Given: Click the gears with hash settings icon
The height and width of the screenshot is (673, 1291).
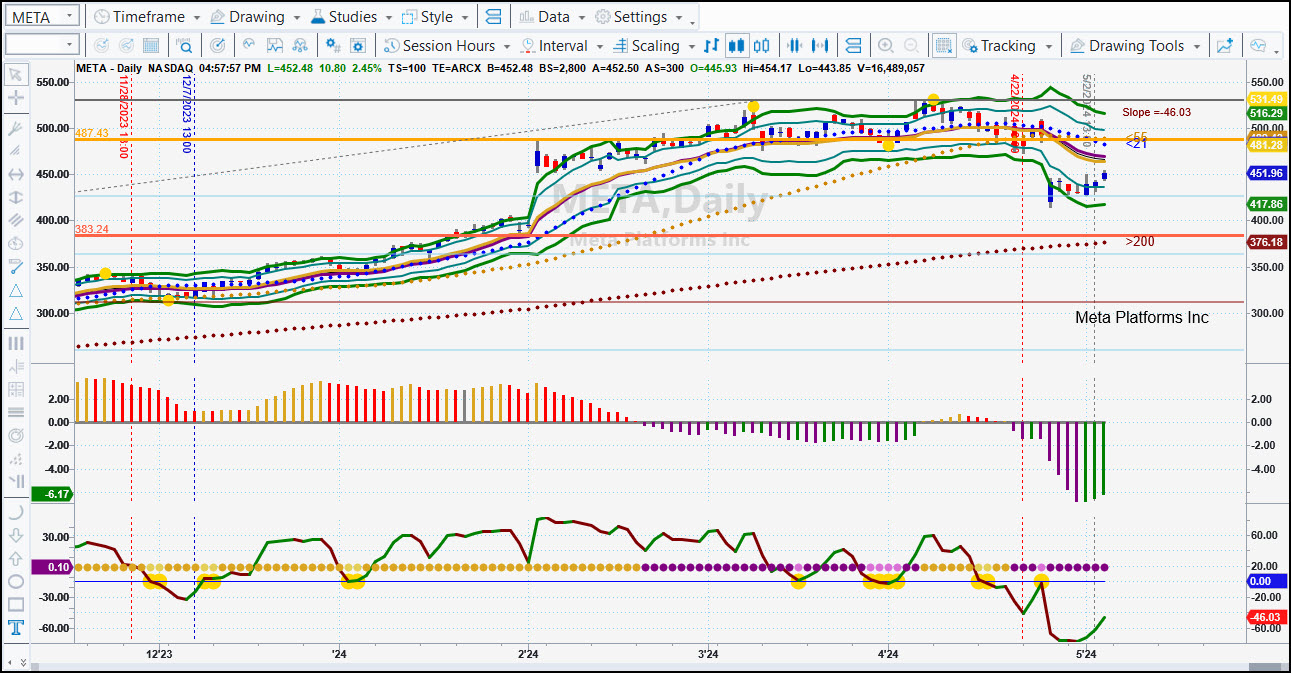Looking at the screenshot, I should (x=334, y=45).
